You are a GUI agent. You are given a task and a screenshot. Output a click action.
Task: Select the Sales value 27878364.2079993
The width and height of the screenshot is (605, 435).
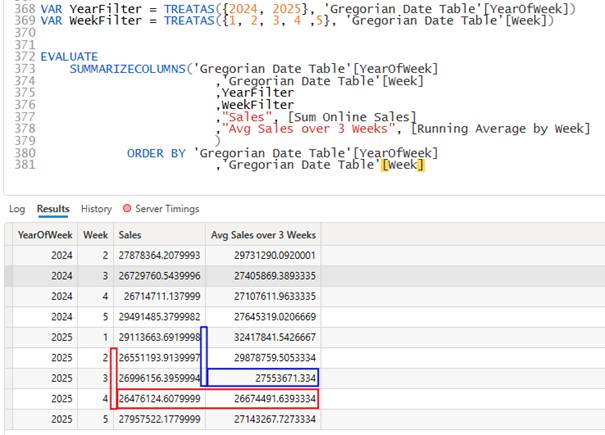click(x=158, y=255)
